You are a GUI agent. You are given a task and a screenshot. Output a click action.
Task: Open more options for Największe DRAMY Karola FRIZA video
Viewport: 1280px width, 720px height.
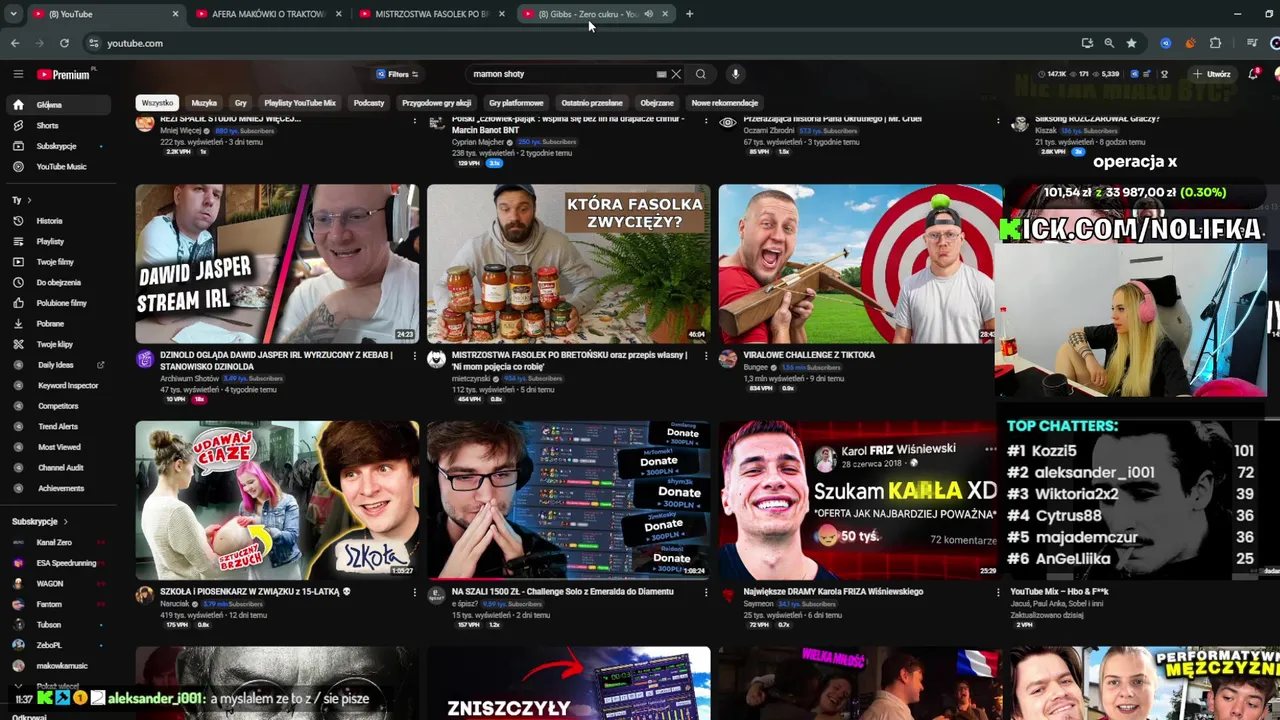coord(997,592)
